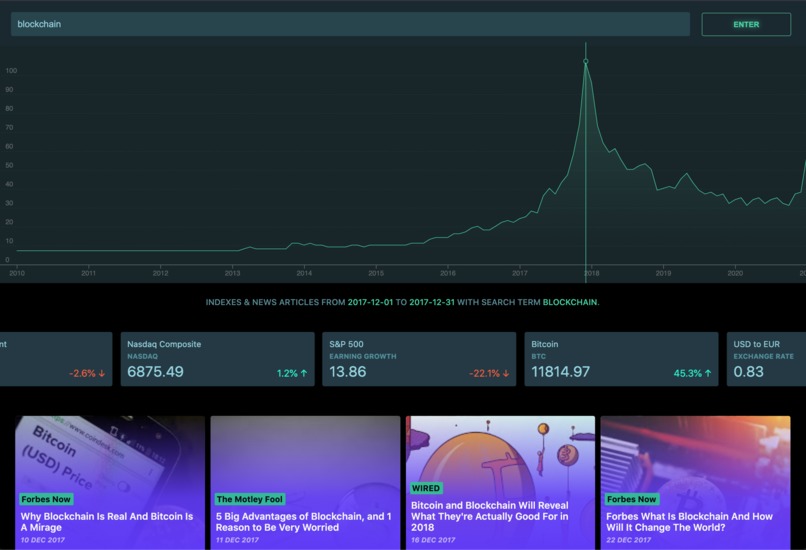Open WIRED article Bitcoin and Blockchain Will Reveal

pos(500,483)
